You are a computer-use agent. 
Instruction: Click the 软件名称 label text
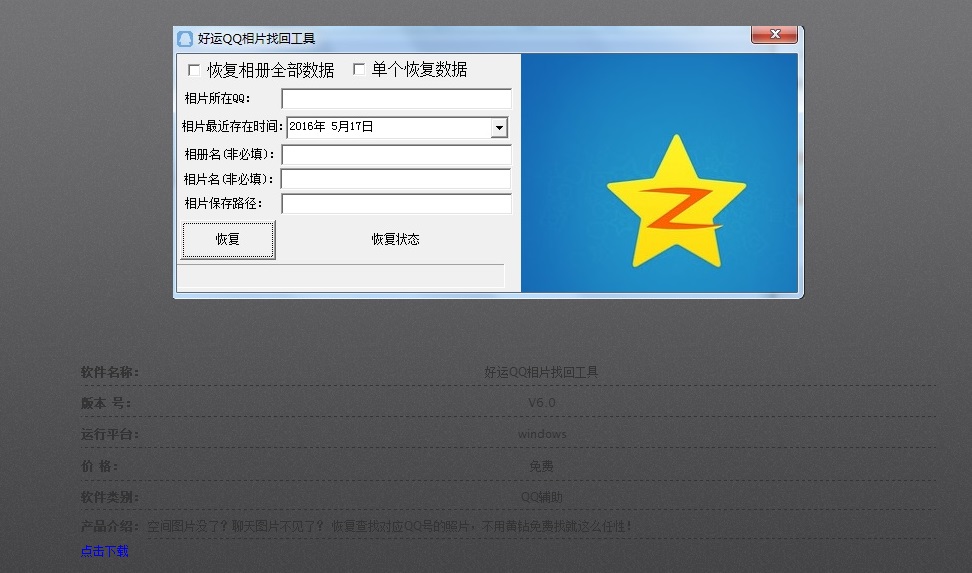pos(110,372)
